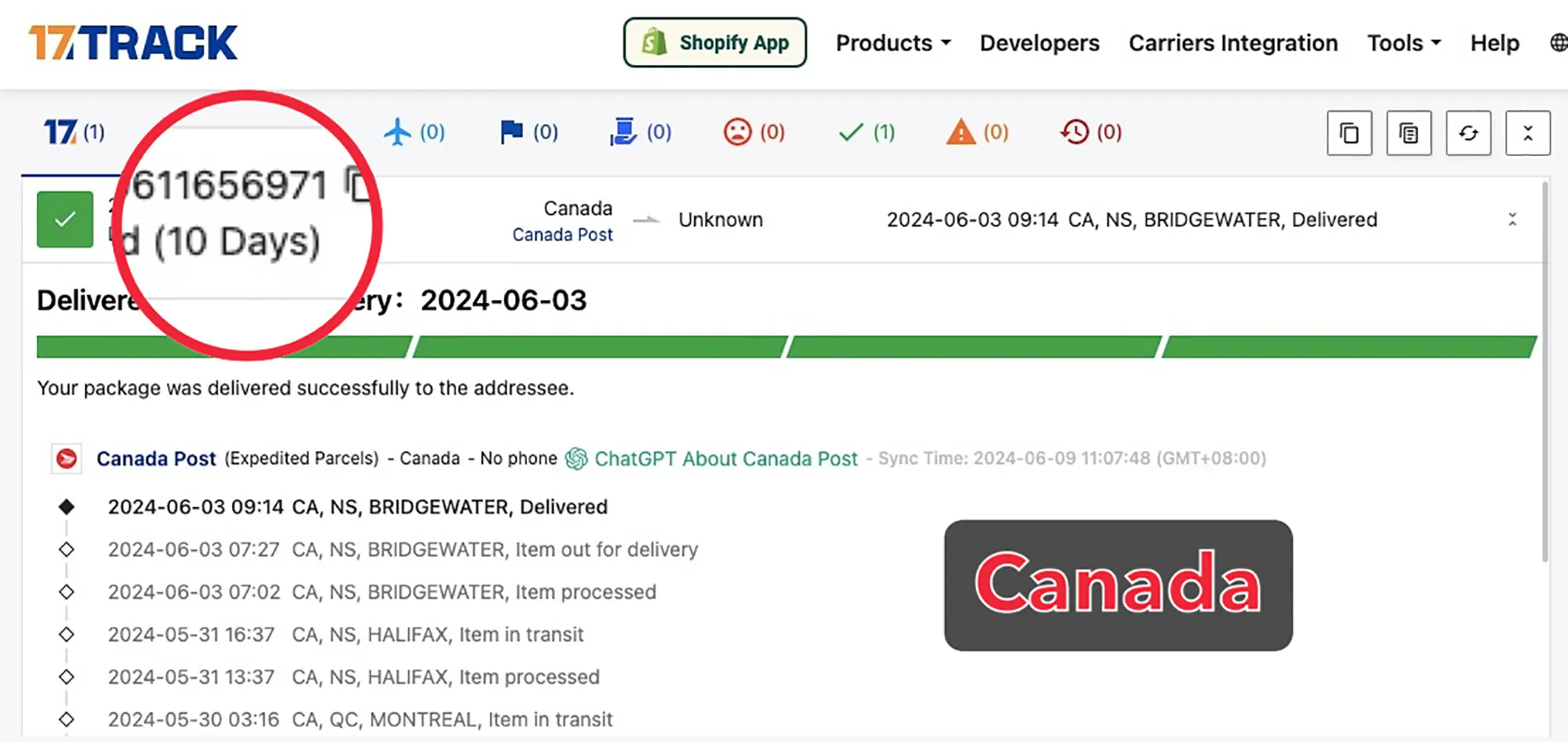Image resolution: width=1568 pixels, height=742 pixels.
Task: Expand the Tools dropdown menu
Action: (x=1404, y=43)
